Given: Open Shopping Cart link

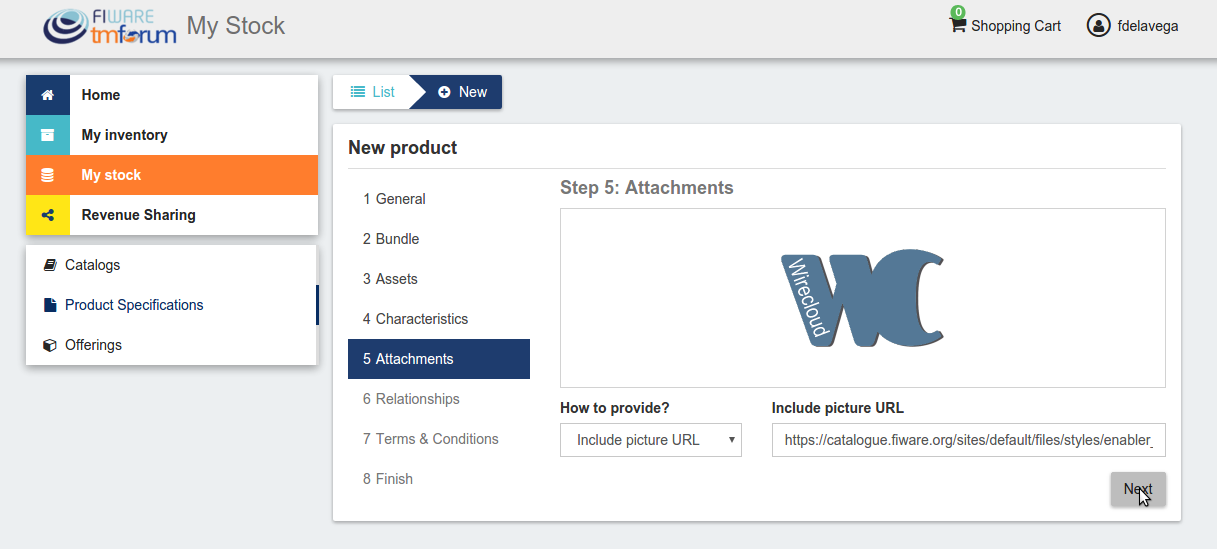Looking at the screenshot, I should pos(1005,25).
